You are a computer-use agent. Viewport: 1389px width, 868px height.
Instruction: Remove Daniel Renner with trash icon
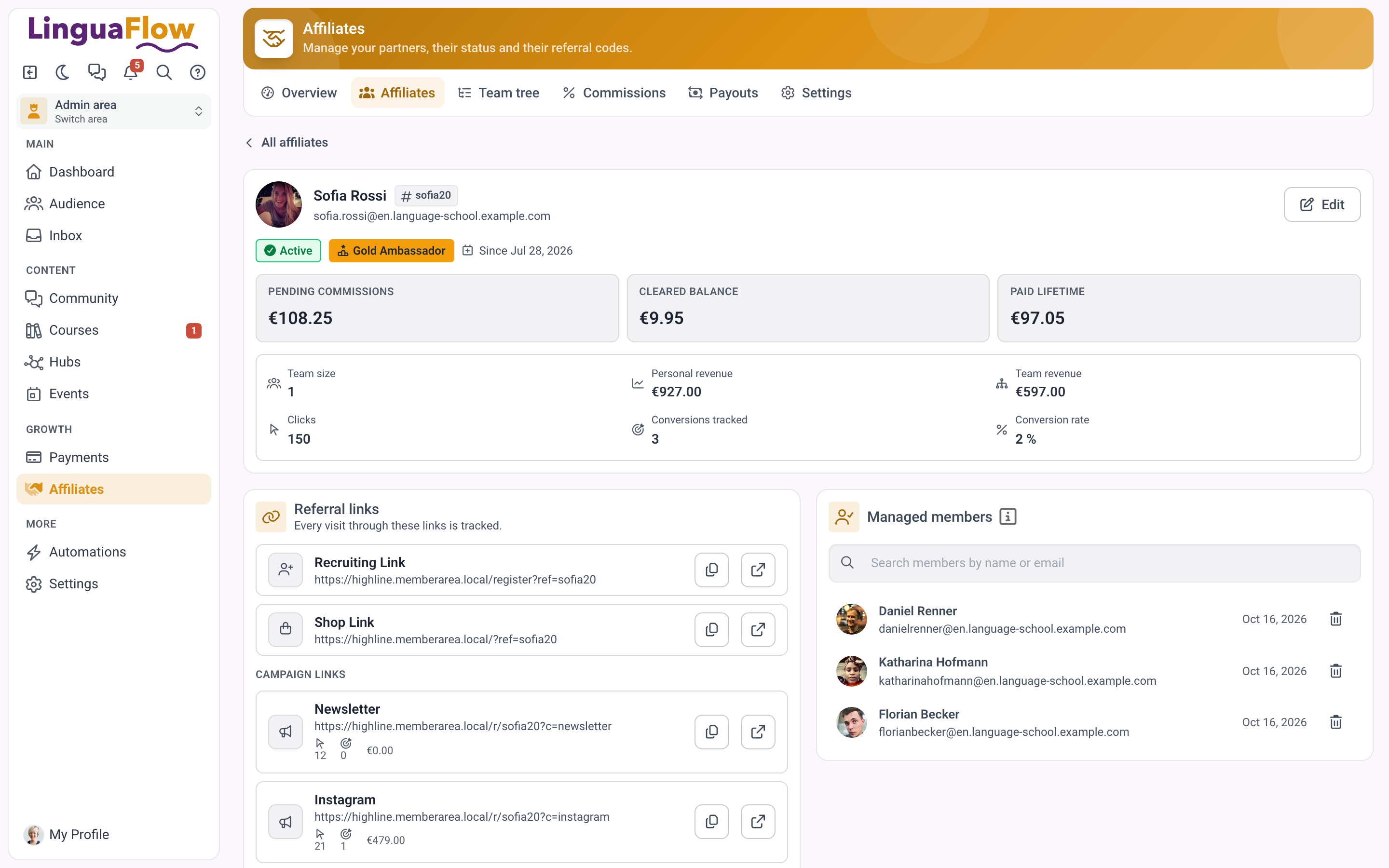click(1335, 620)
